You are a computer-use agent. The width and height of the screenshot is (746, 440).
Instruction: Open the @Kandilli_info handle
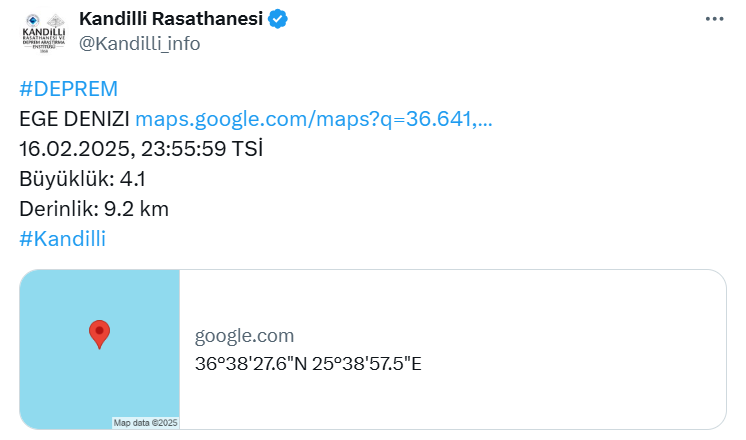click(139, 44)
